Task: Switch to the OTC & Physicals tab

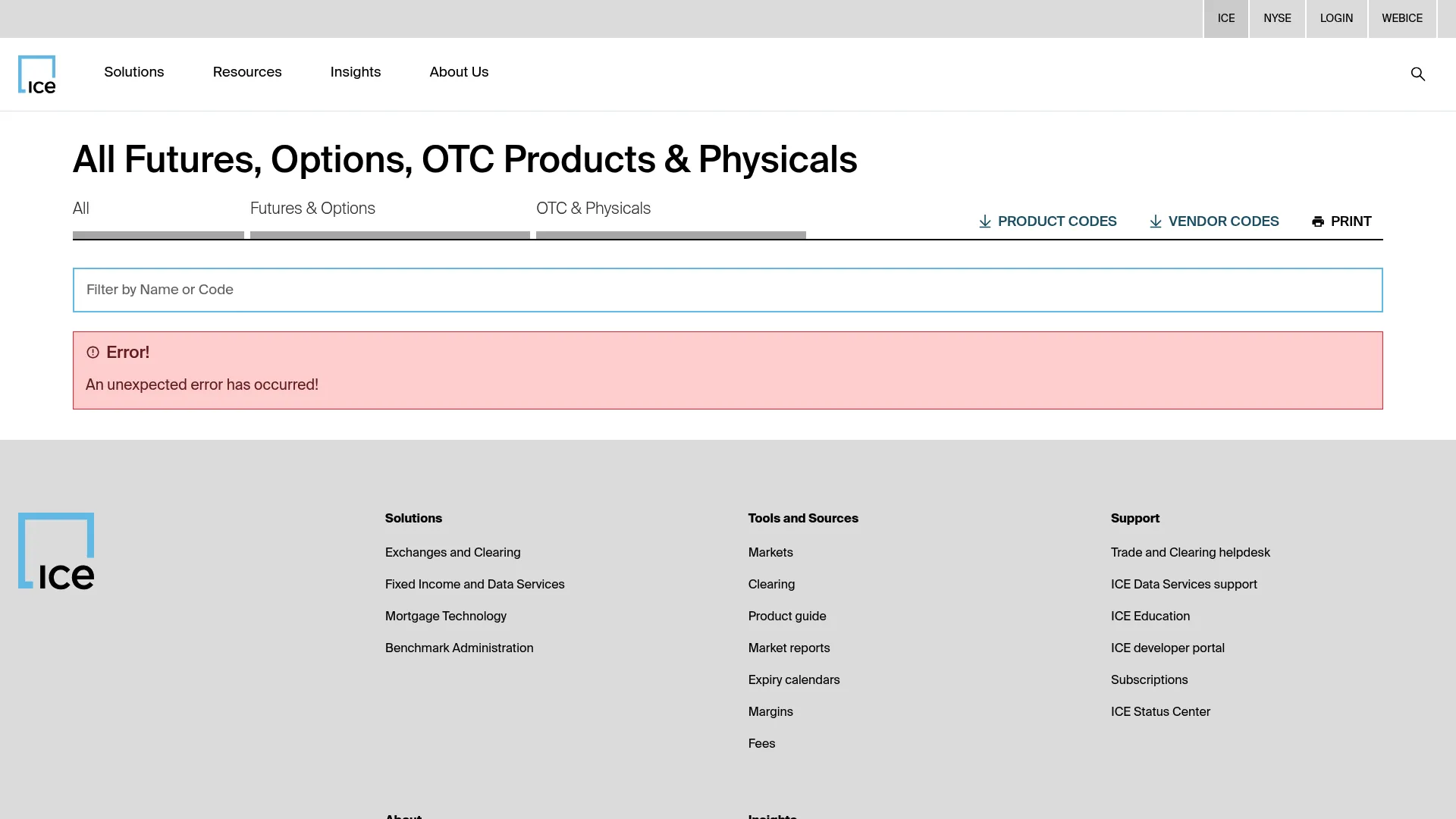Action: pos(671,218)
